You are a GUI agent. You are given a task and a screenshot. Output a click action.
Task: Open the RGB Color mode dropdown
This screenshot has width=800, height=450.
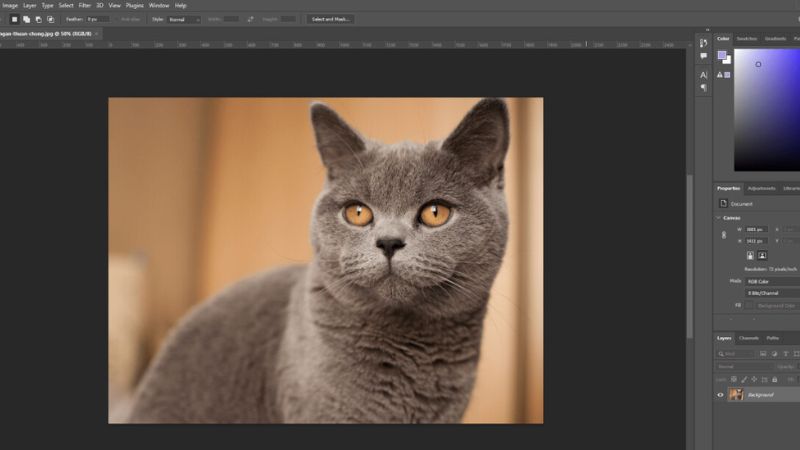pos(772,282)
